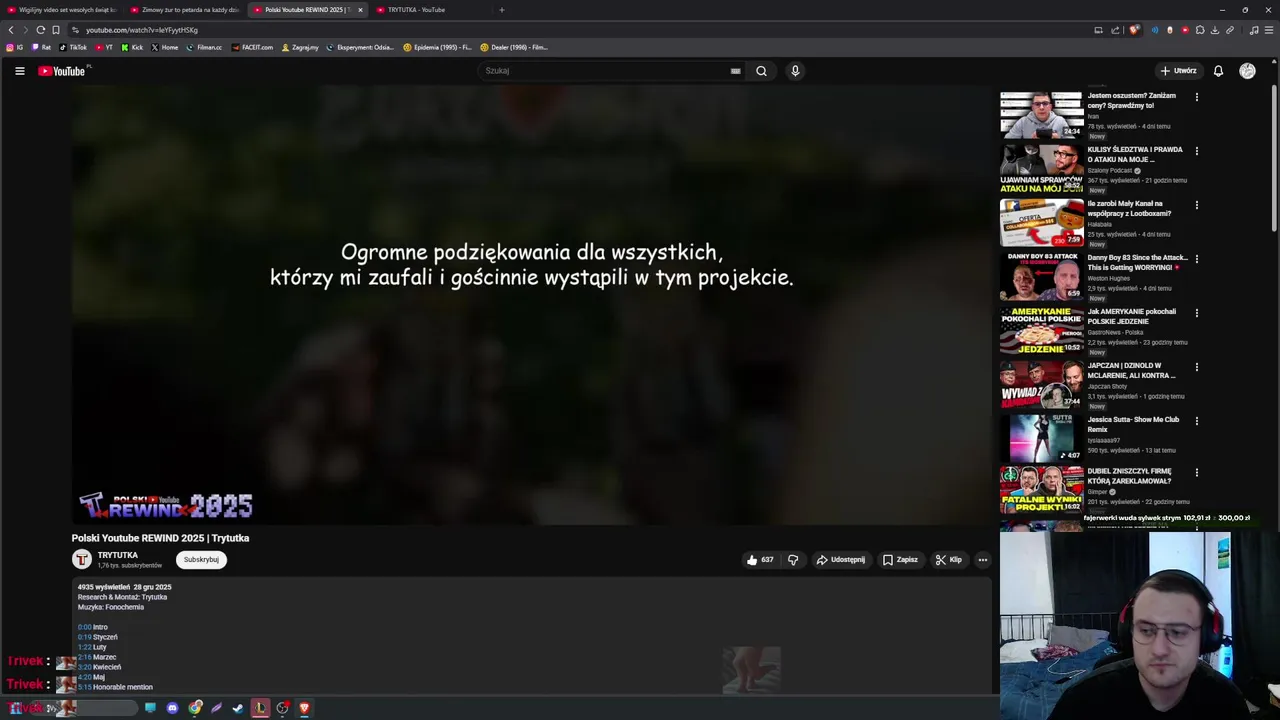This screenshot has width=1280, height=720.
Task: Open a new browser tab
Action: (501, 10)
